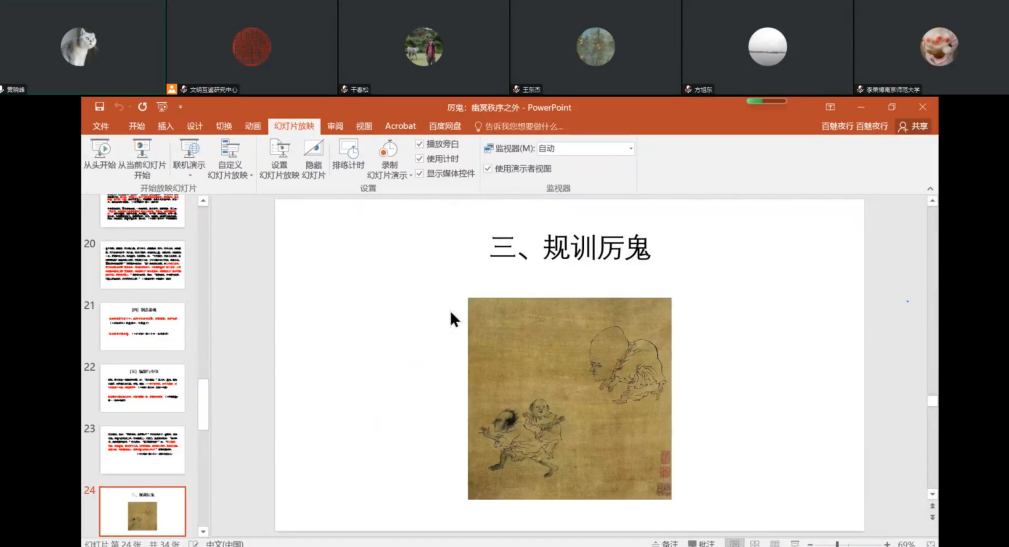
Task: Click the slide title 三、规训厉鬼
Action: coord(570,248)
